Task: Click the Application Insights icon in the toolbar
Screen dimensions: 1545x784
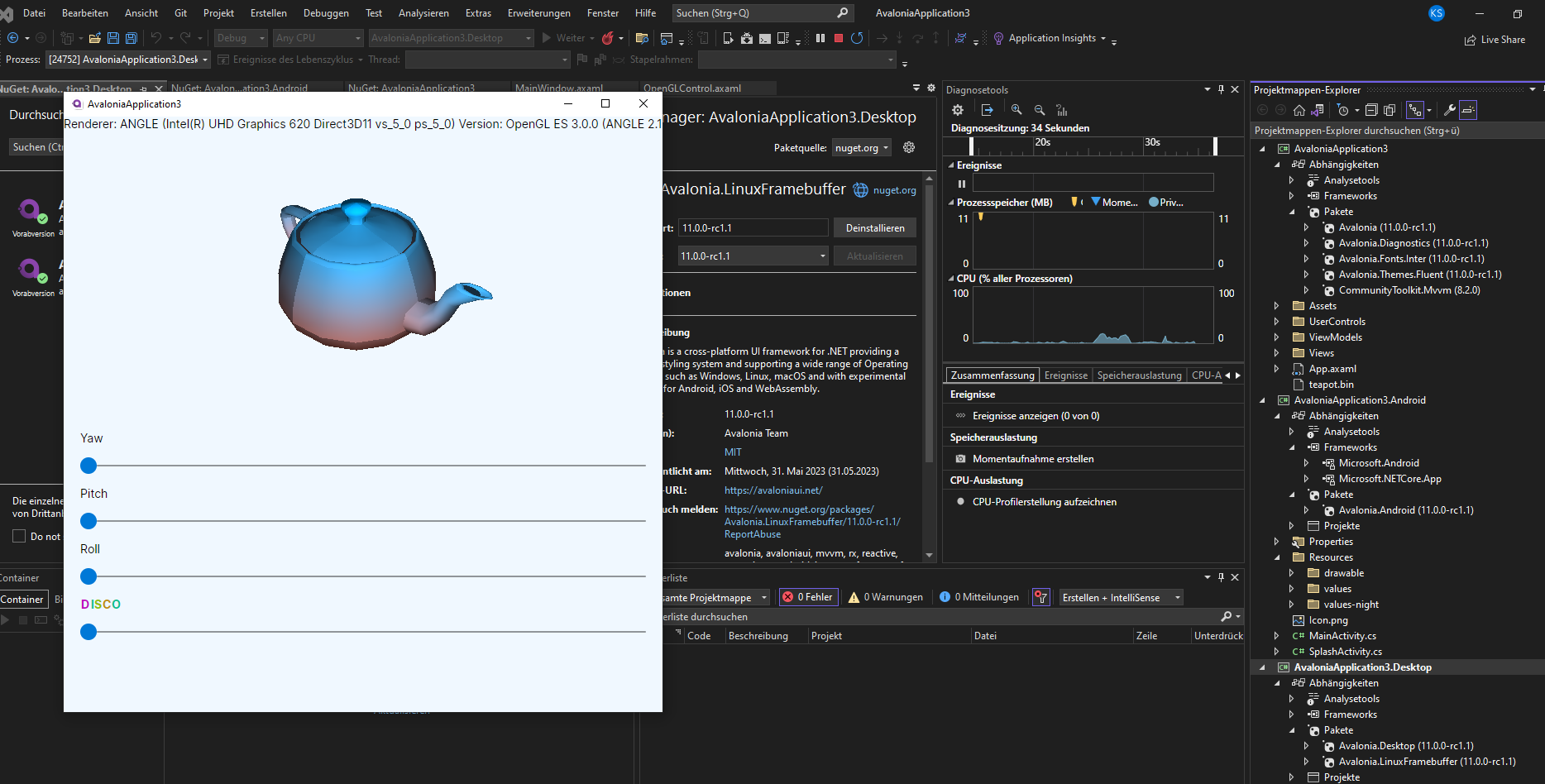Action: [998, 37]
